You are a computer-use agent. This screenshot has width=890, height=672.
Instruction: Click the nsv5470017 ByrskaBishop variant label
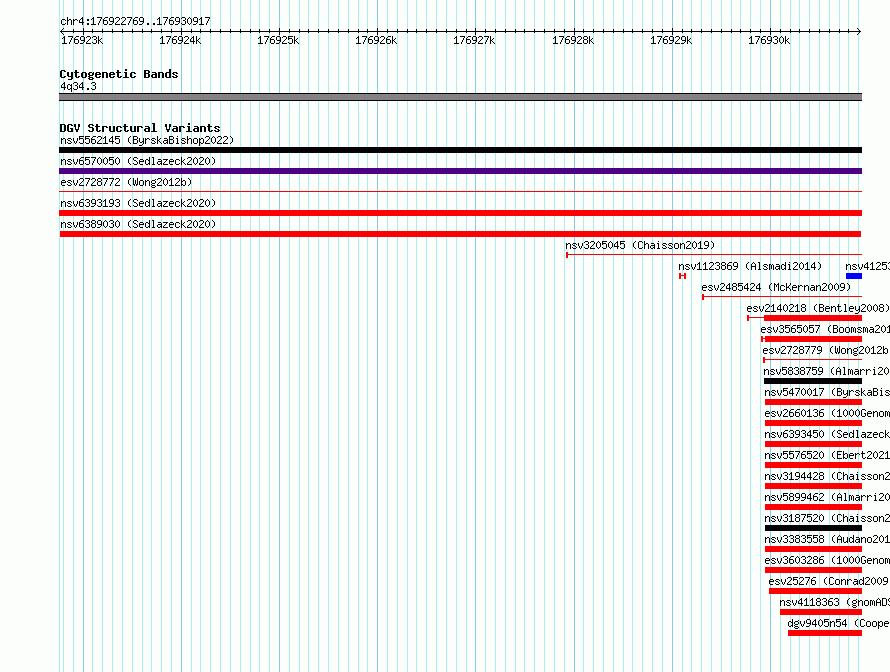coord(827,392)
